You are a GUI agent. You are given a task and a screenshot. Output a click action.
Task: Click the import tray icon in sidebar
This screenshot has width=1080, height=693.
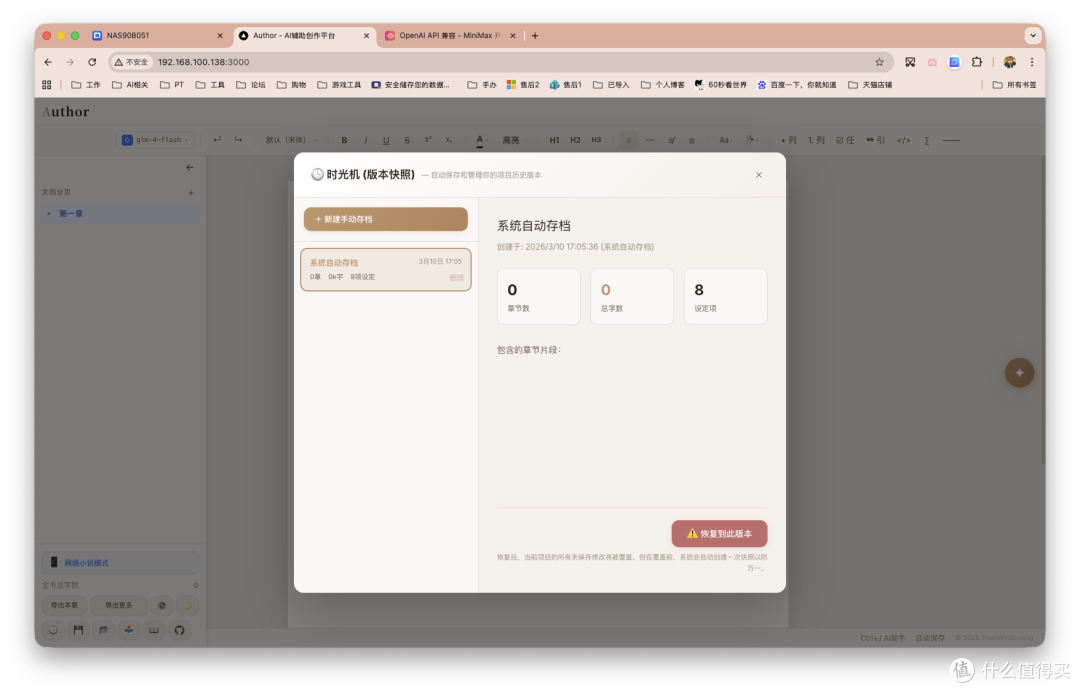[129, 630]
